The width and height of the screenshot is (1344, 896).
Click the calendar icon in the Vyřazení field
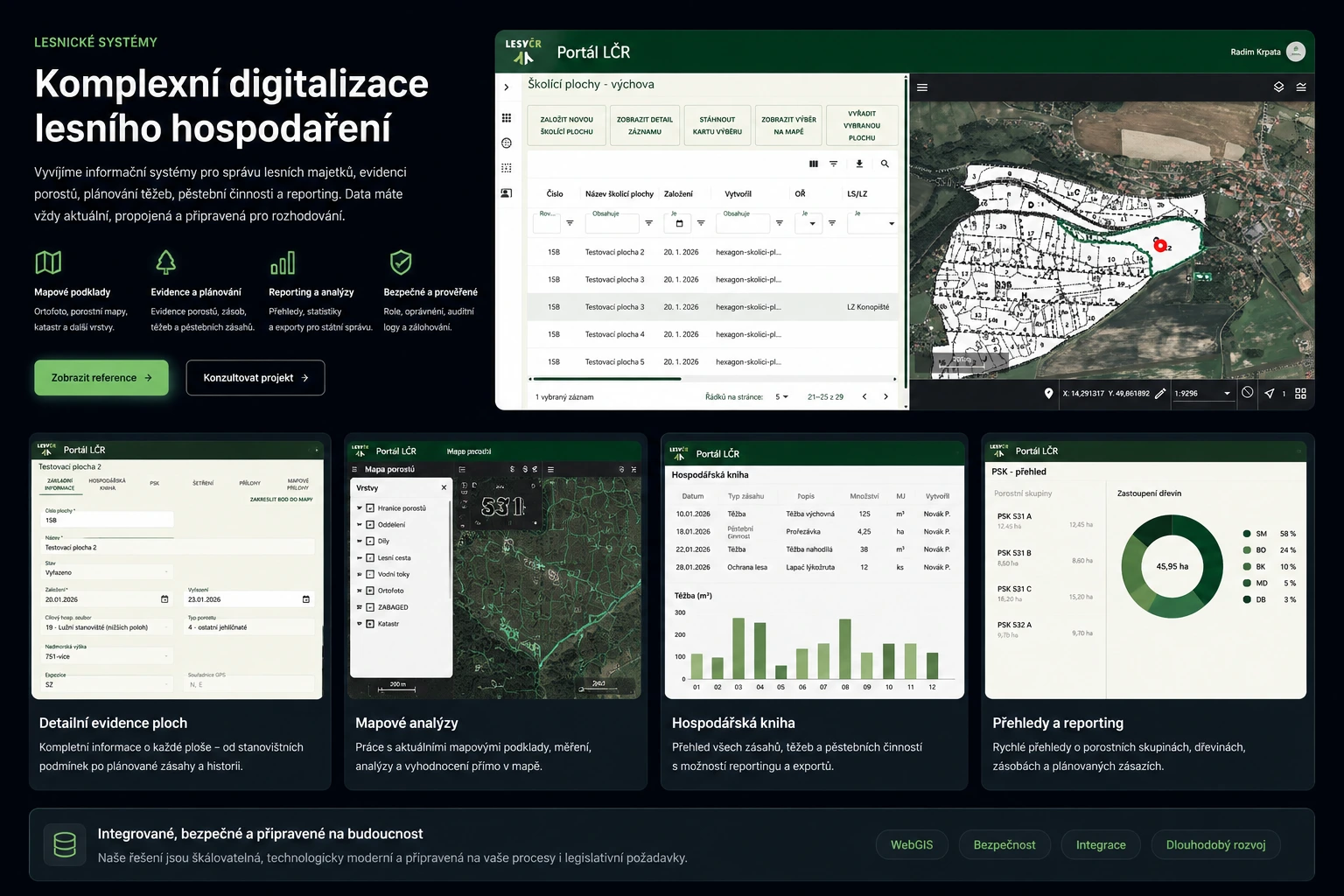[306, 599]
